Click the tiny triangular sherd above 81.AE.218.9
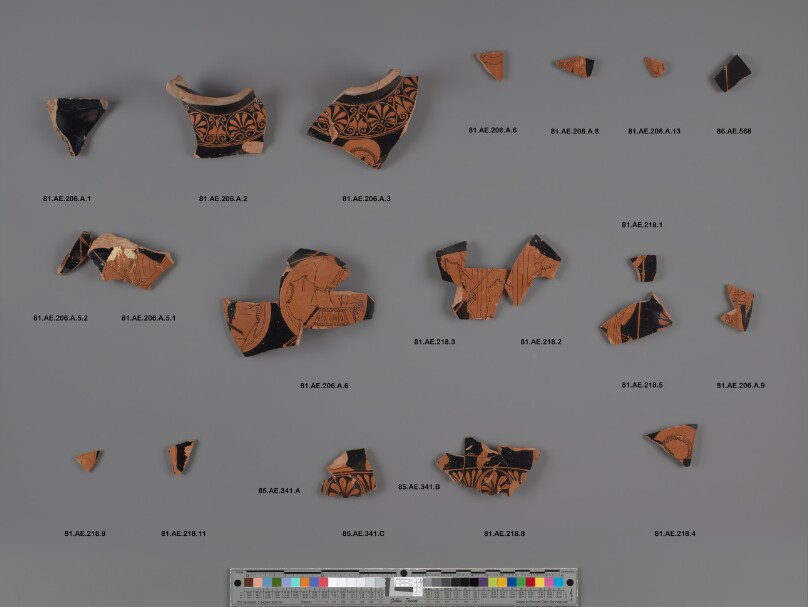 [89, 461]
